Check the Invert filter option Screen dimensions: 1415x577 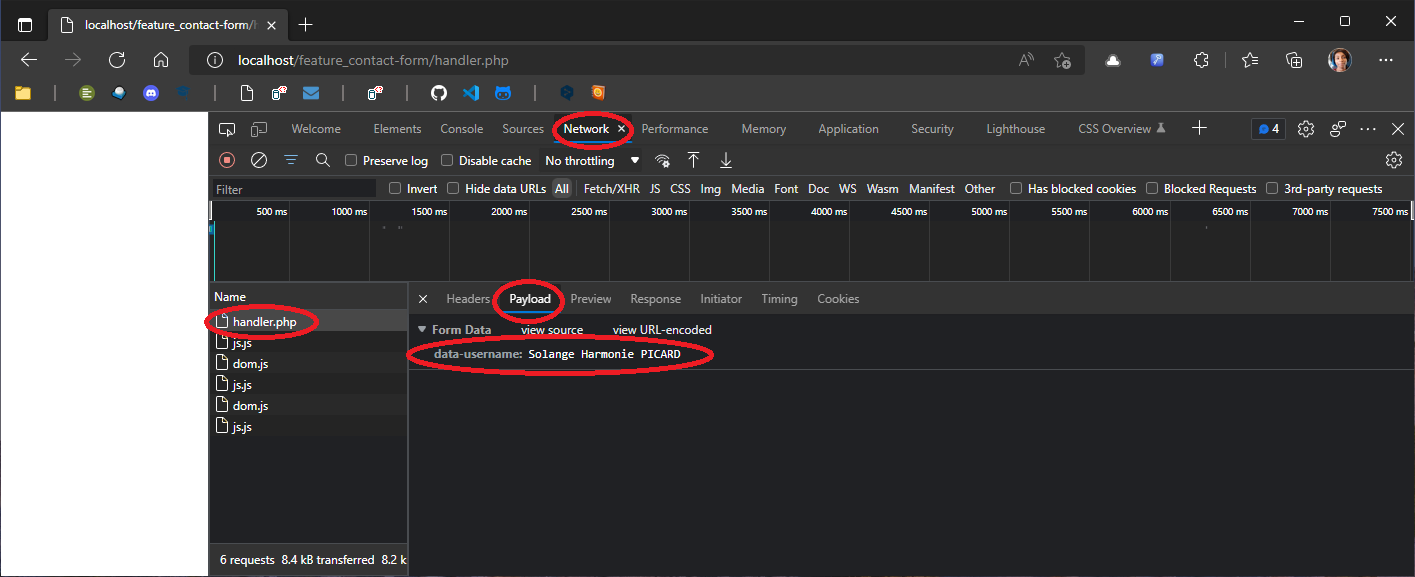(395, 189)
